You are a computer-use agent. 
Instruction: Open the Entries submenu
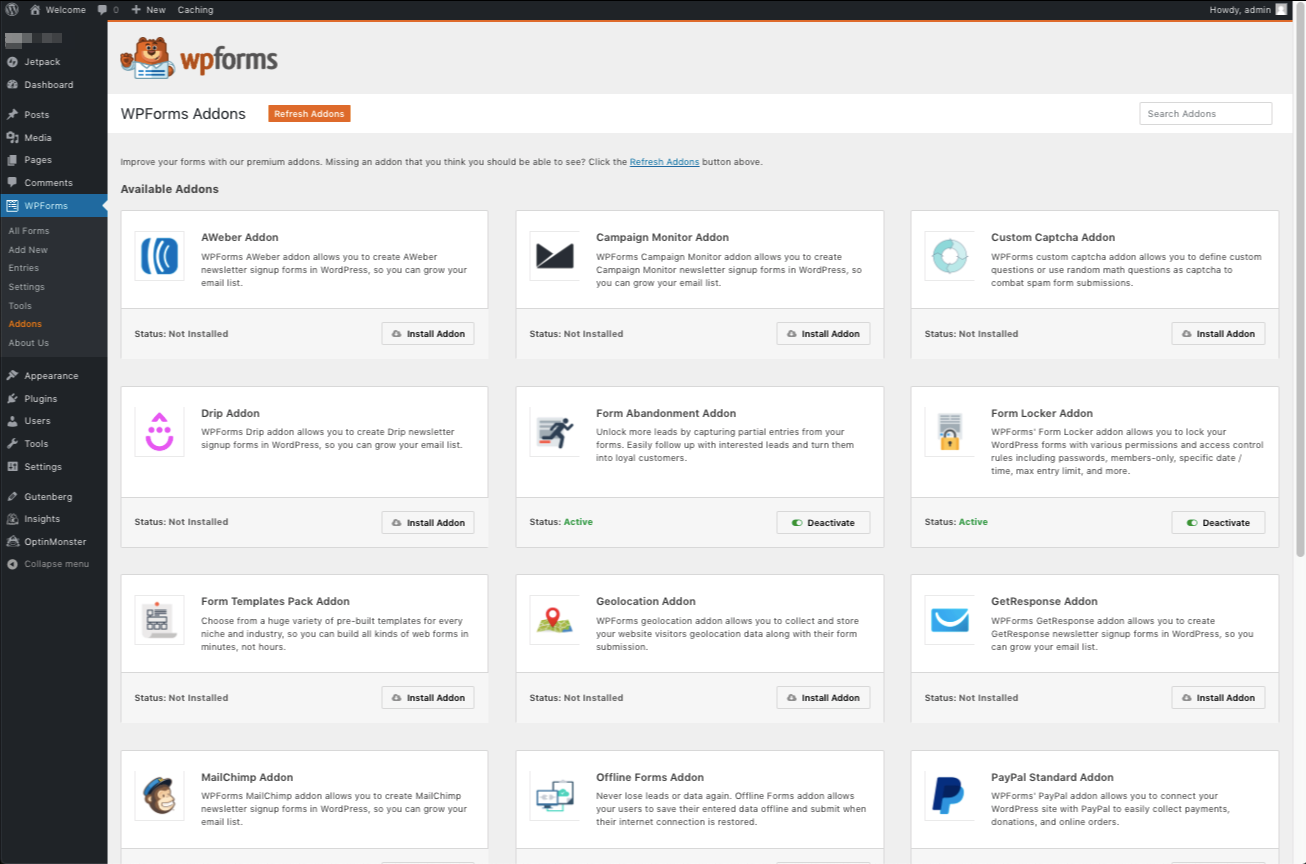point(24,268)
